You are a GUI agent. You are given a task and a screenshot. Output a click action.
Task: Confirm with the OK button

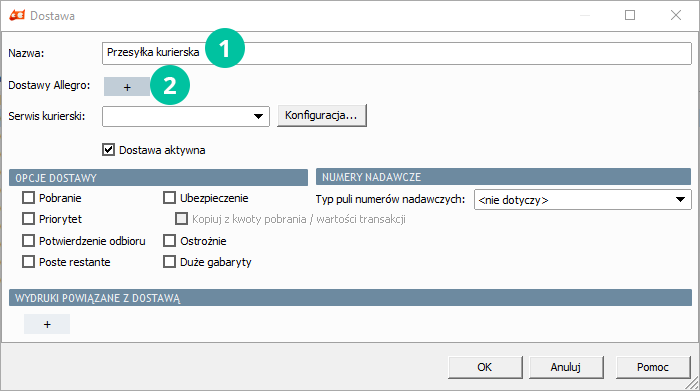485,367
